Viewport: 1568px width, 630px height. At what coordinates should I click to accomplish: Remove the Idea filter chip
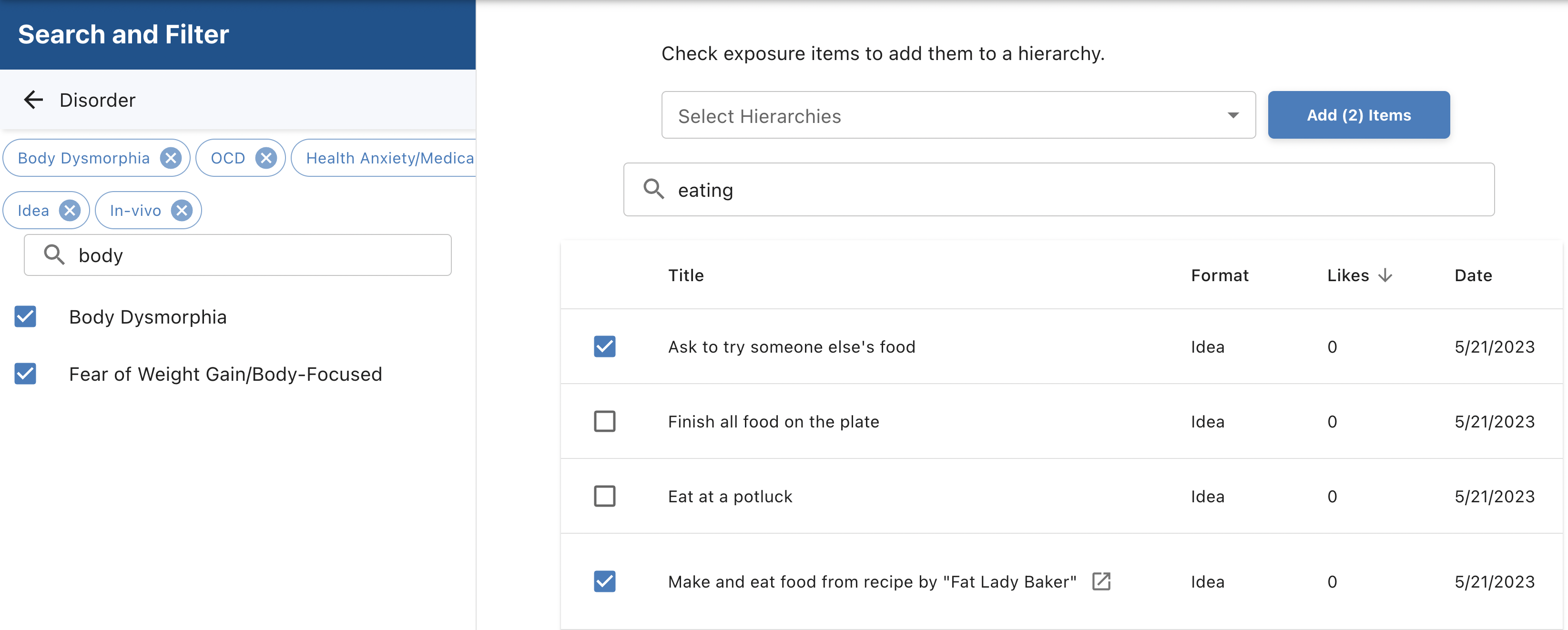coord(70,211)
